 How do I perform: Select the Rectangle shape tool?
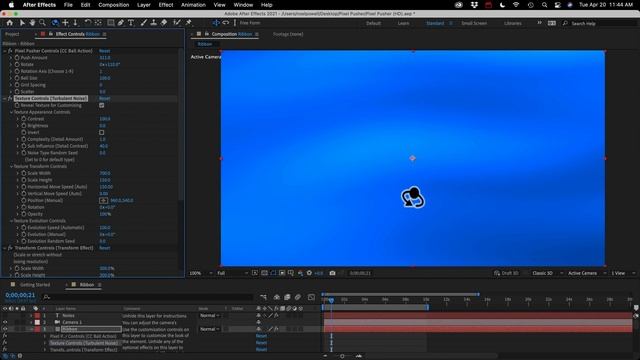click(111, 23)
